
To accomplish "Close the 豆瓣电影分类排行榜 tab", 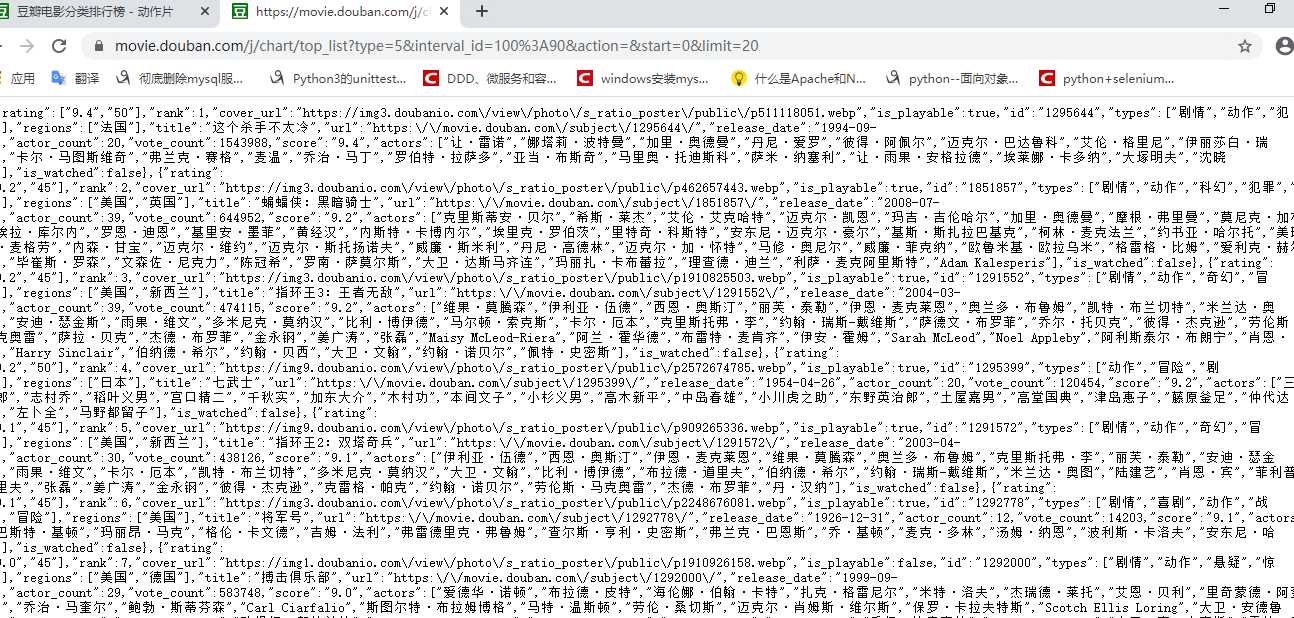I will pos(205,11).
